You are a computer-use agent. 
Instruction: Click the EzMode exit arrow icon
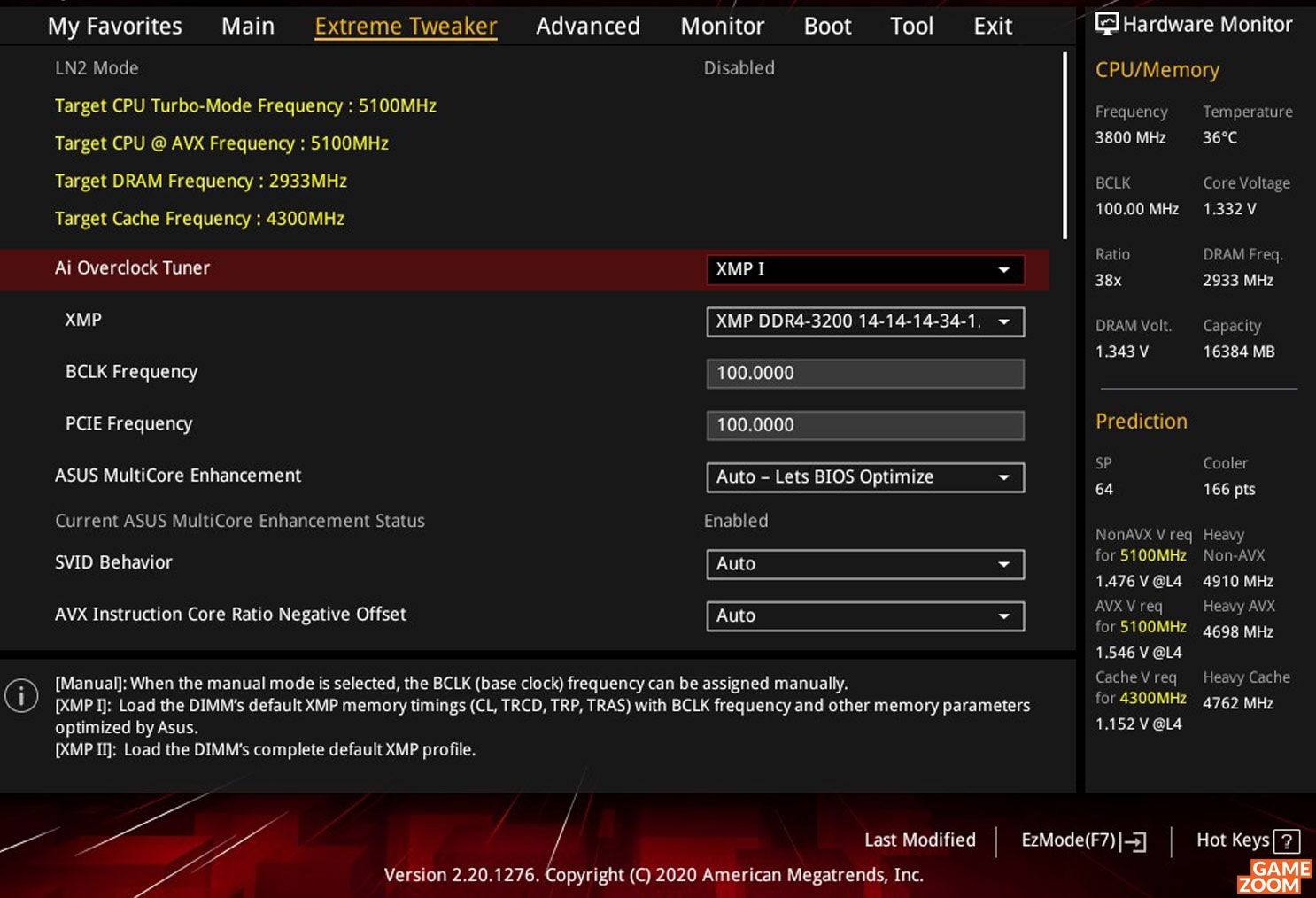[1134, 841]
